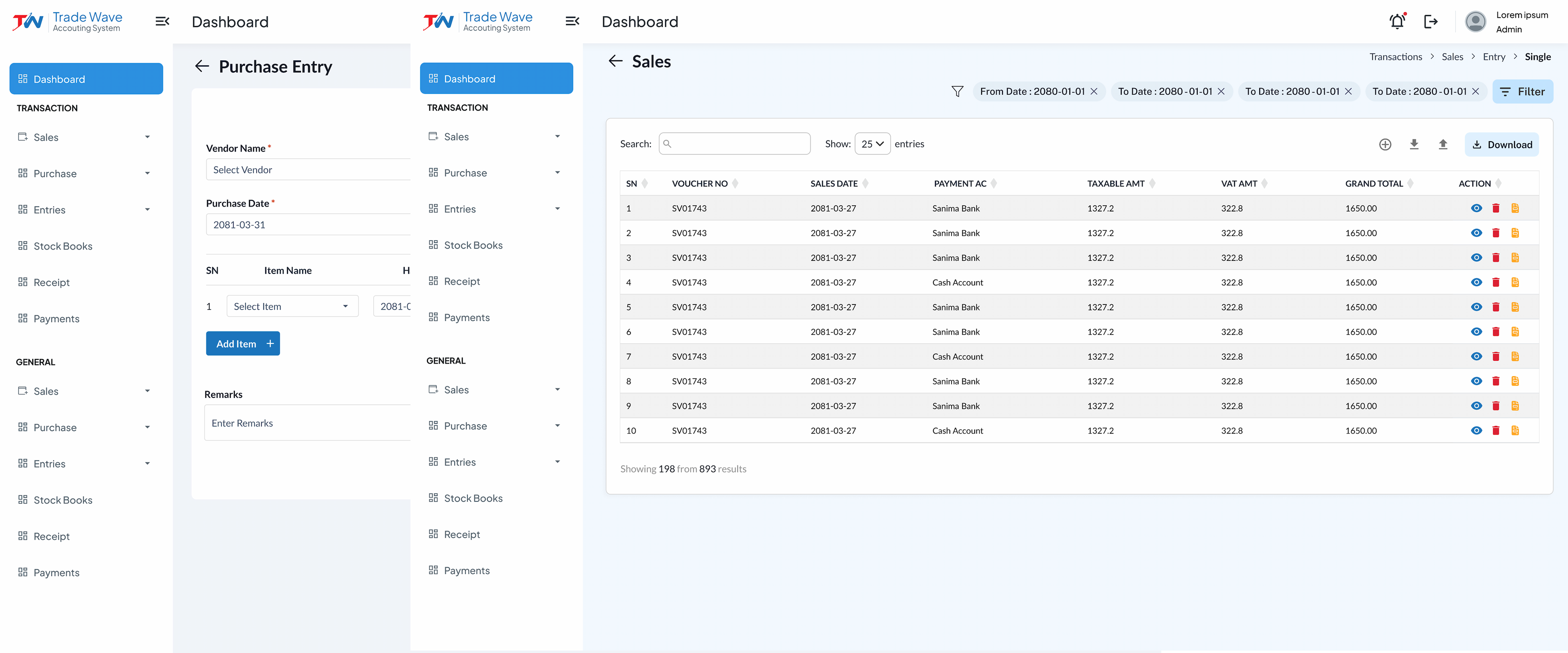This screenshot has height=653, width=1568.
Task: Collapse sidebar via menu icon in Purchase Entry window header
Action: pos(163,22)
